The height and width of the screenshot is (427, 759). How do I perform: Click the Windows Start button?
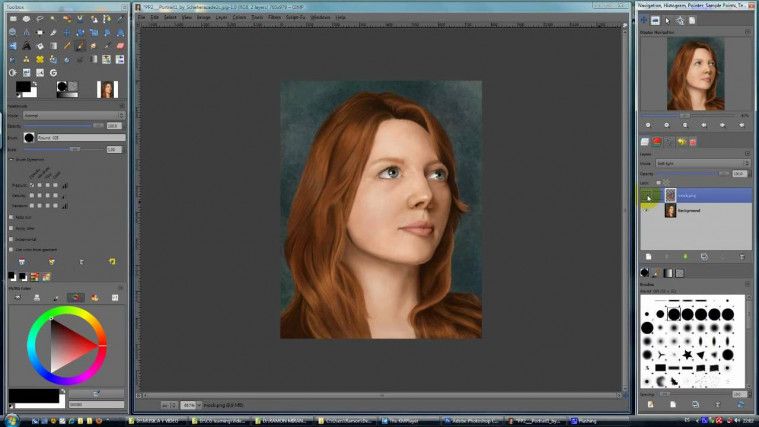(11, 420)
